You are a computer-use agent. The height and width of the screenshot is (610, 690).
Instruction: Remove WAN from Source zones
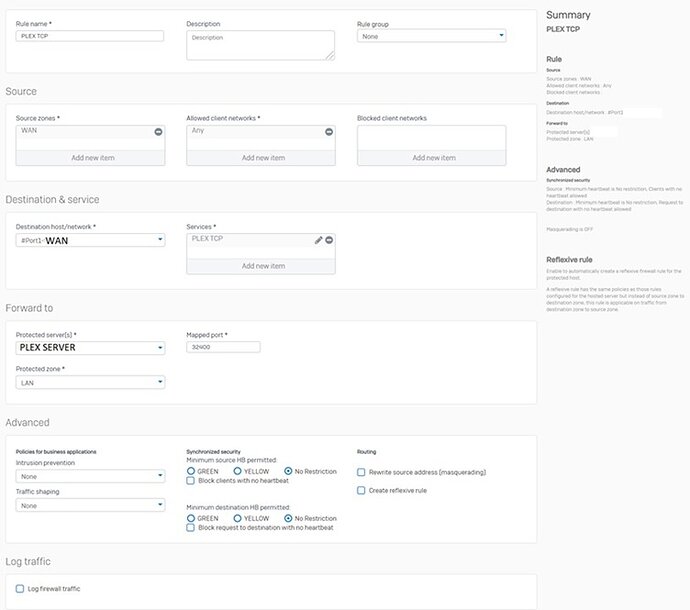(158, 131)
